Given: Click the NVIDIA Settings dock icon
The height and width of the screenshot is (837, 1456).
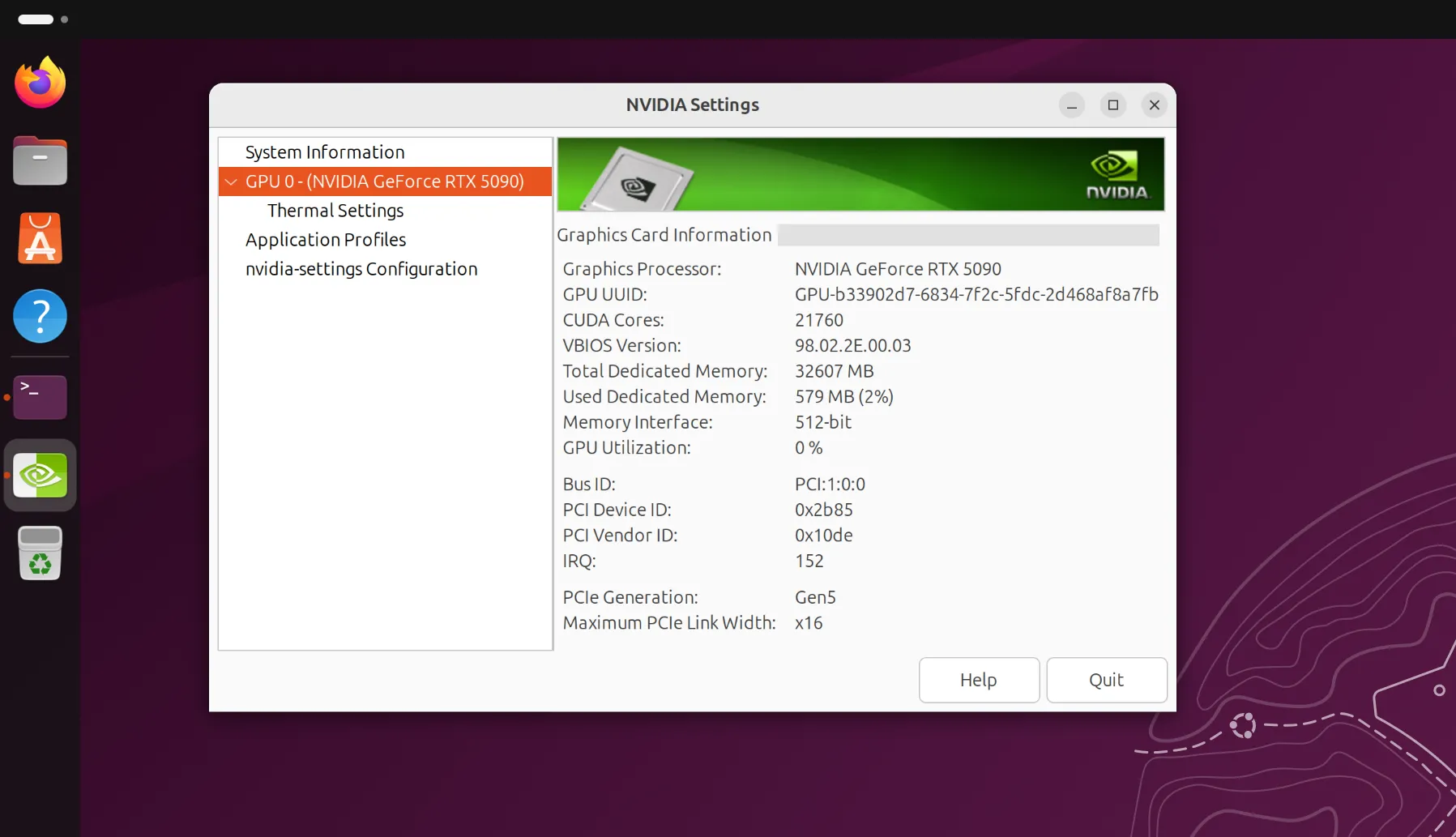Looking at the screenshot, I should coord(40,476).
